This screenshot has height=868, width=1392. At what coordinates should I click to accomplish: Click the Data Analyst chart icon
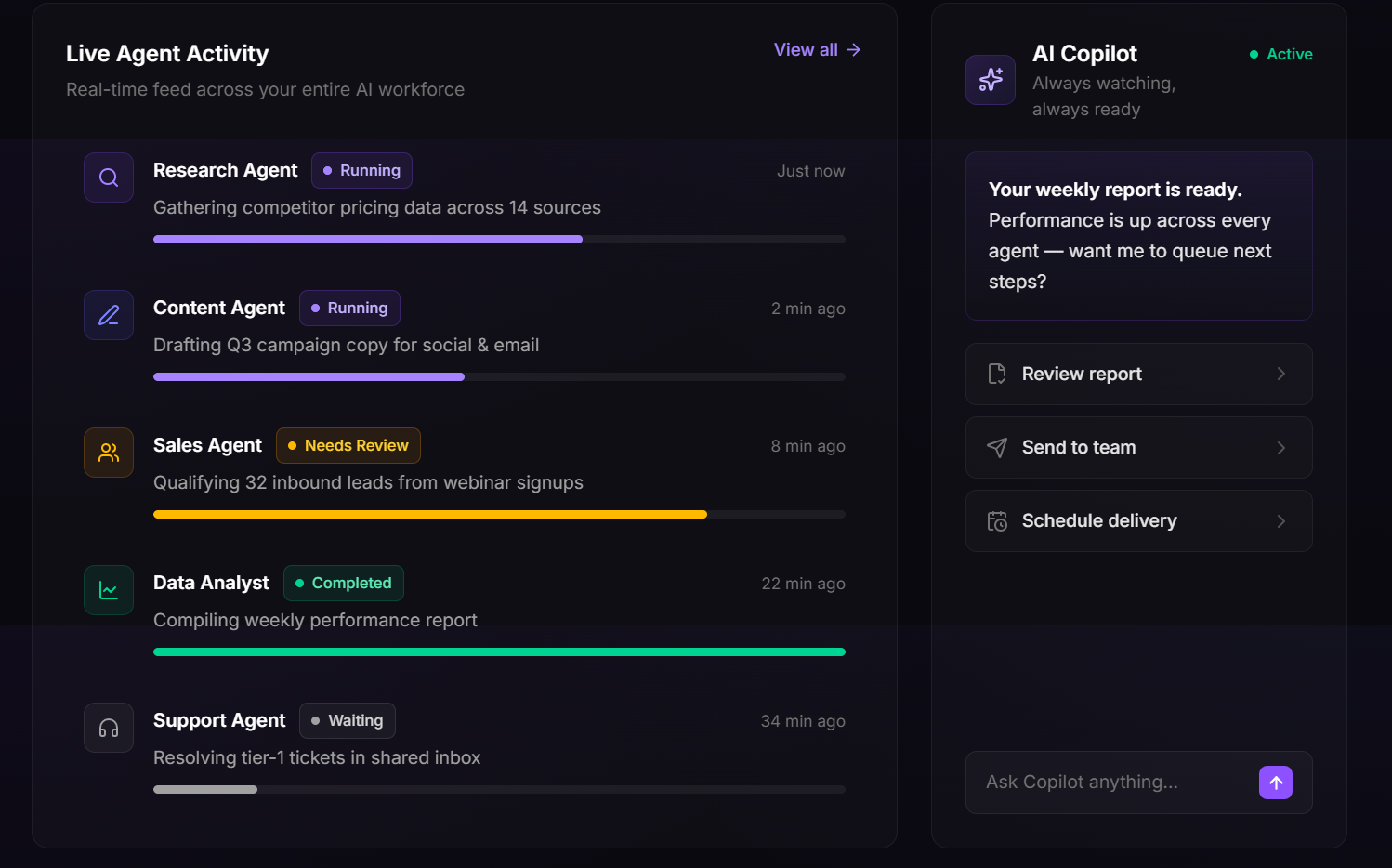click(x=109, y=590)
